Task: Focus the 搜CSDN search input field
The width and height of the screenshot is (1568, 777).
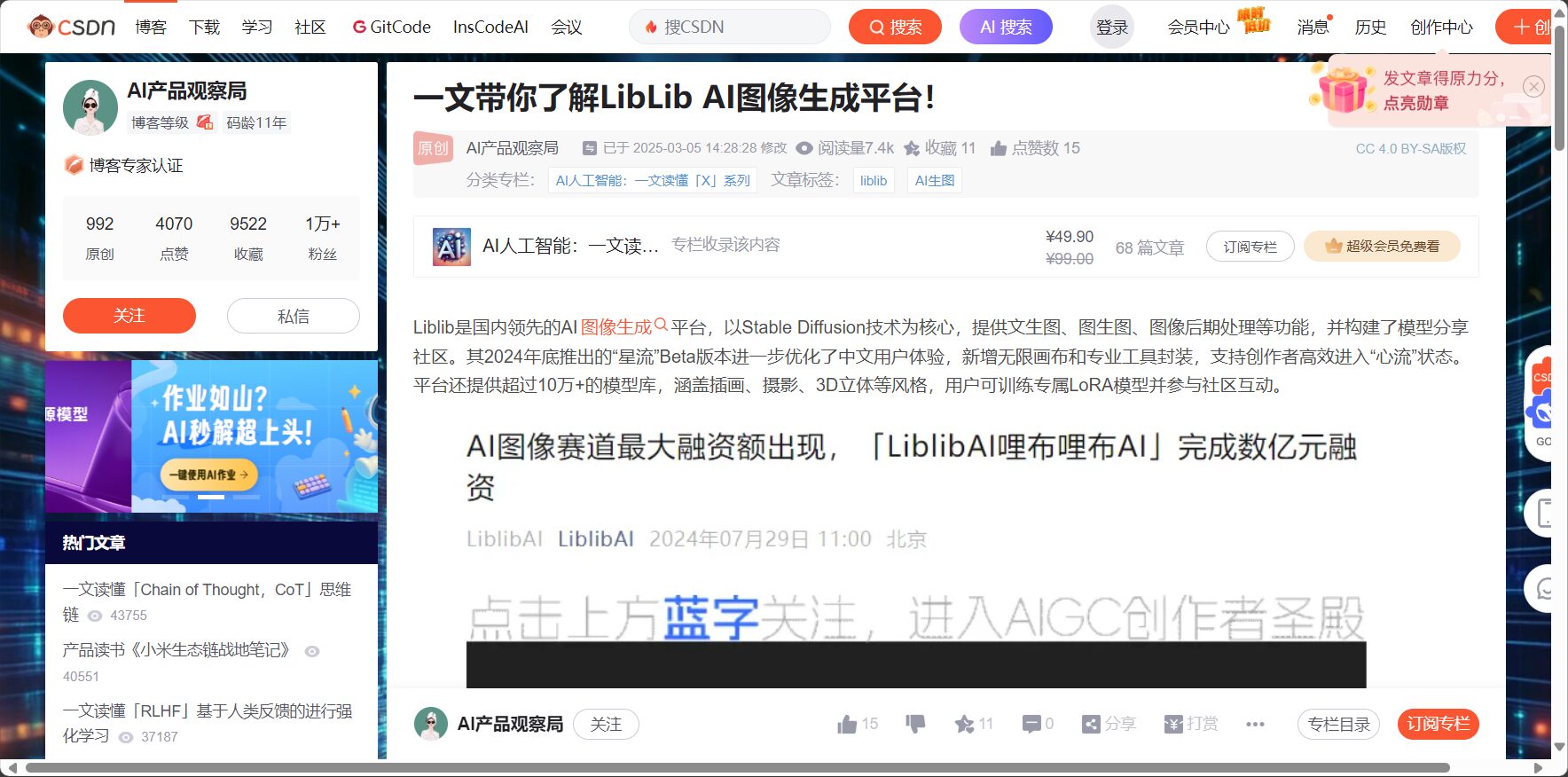Action: 730,27
